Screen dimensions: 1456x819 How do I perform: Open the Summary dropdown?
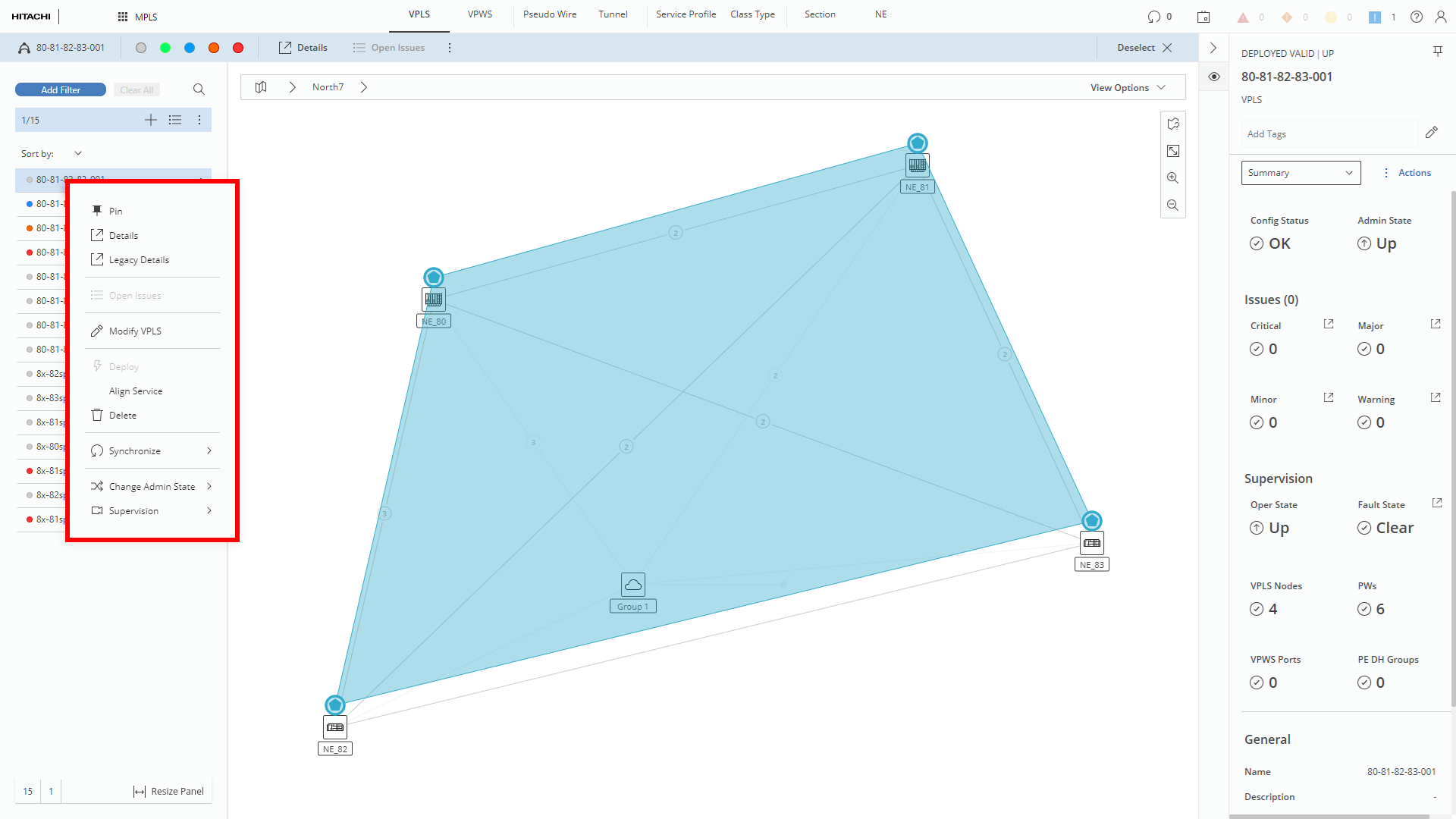pos(1301,173)
